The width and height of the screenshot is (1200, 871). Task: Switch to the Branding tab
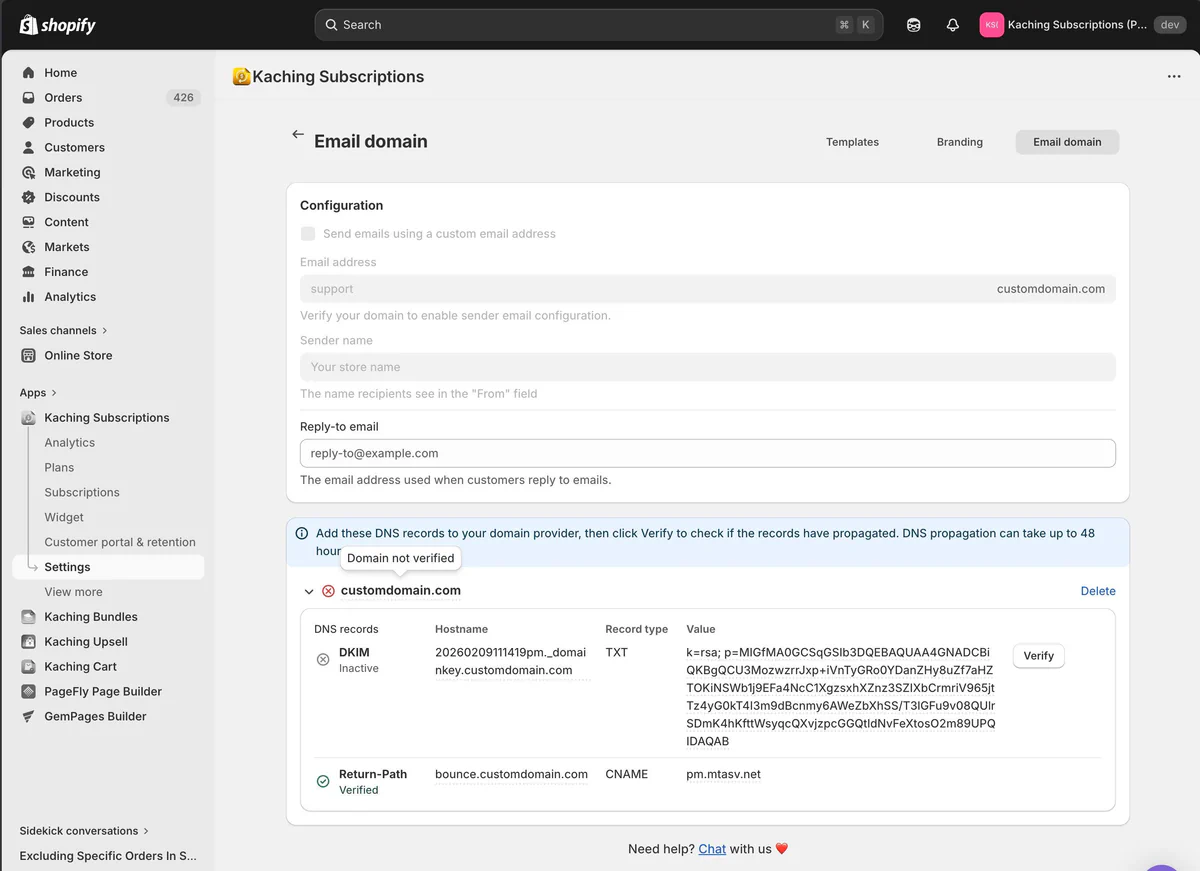(x=960, y=142)
